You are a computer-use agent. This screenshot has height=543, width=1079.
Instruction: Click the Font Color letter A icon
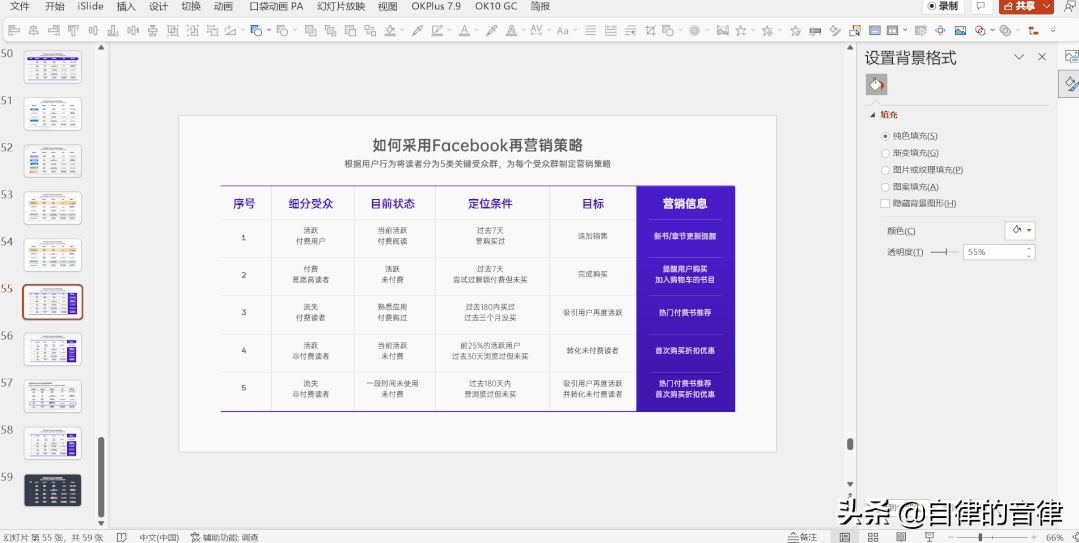(x=464, y=30)
